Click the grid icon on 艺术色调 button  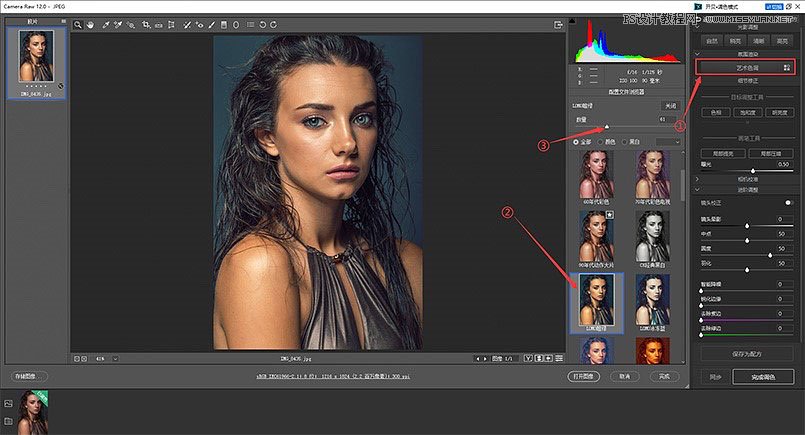point(787,66)
